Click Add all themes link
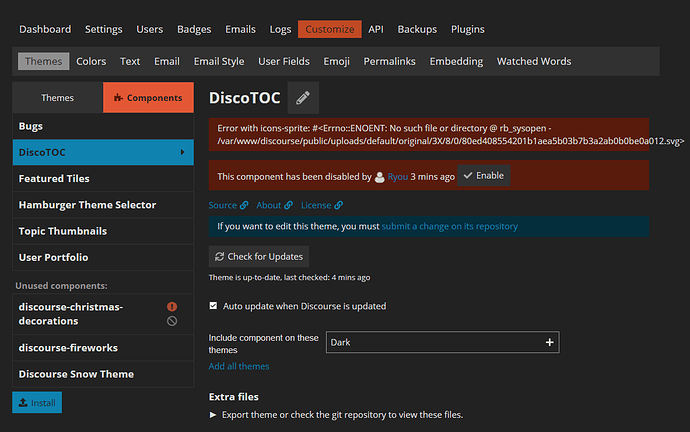 tap(239, 366)
